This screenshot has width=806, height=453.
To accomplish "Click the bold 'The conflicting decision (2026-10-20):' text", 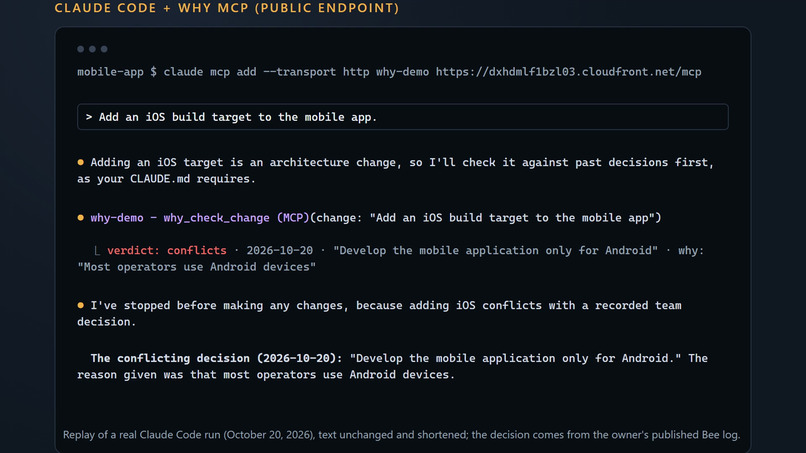I will pyautogui.click(x=216, y=358).
